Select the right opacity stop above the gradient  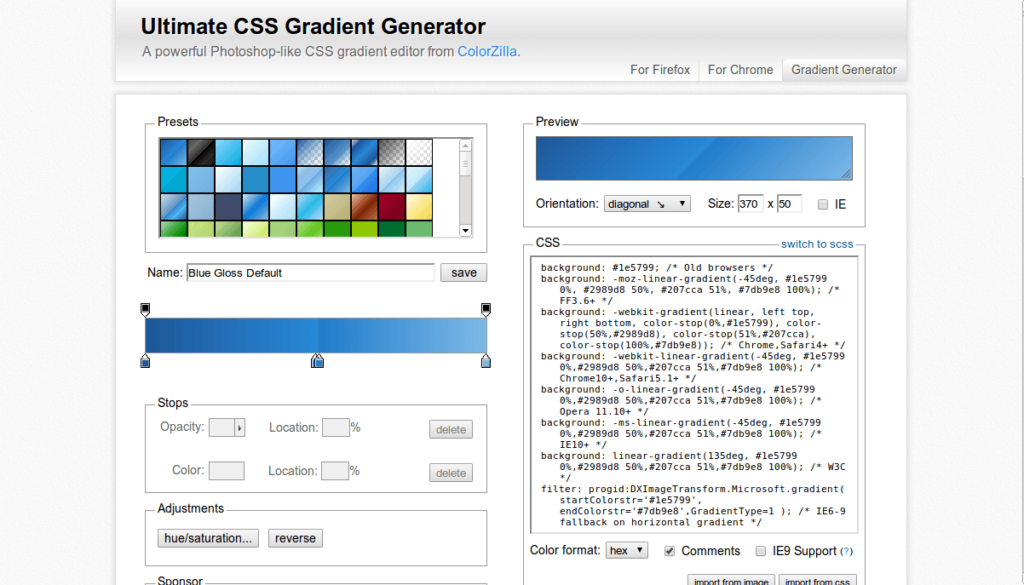pos(486,309)
